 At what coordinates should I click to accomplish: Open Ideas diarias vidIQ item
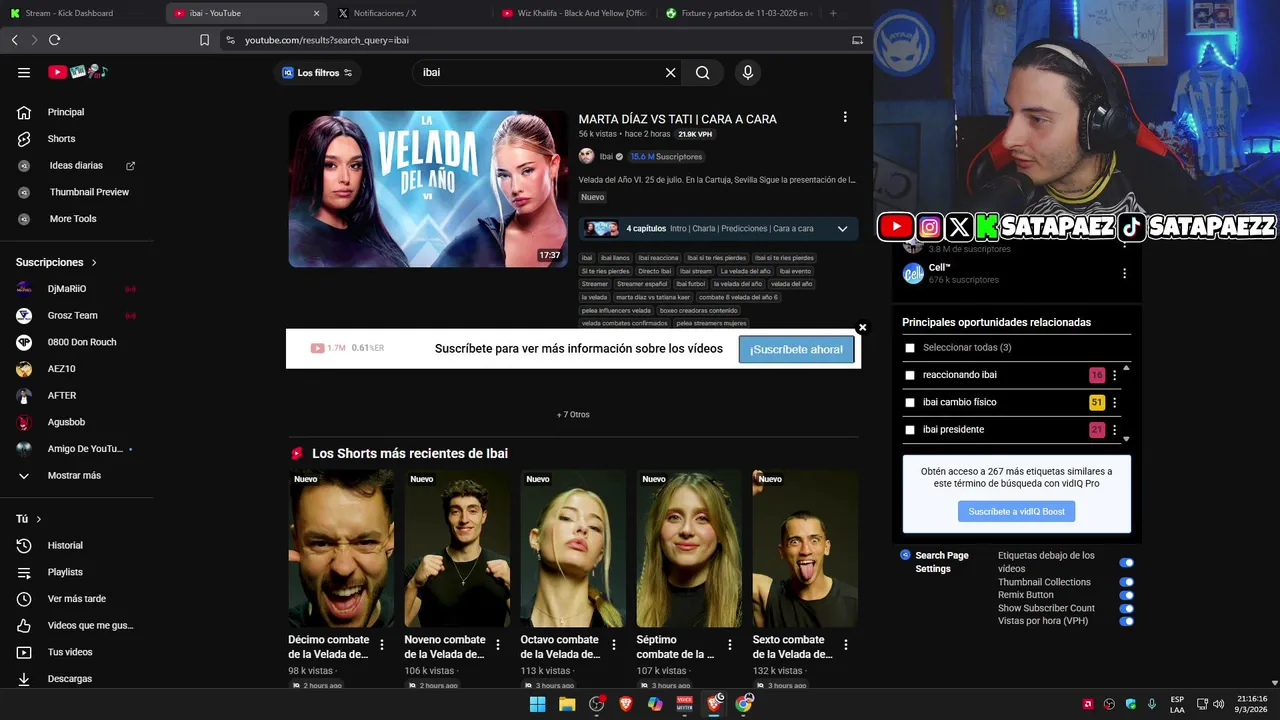76,165
